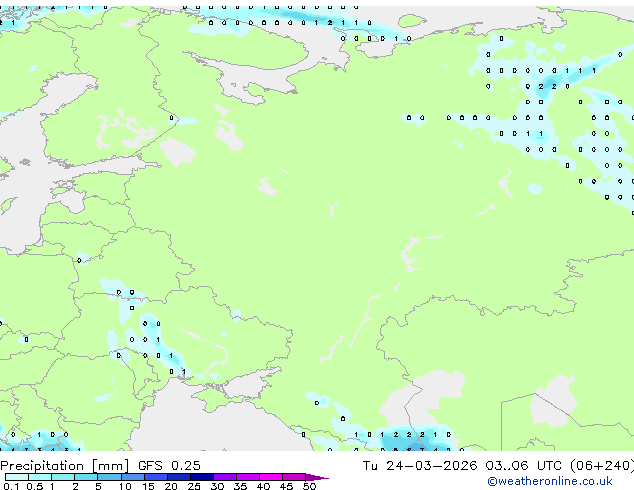The image size is (634, 490).
Task: Click the 0.1–0.5 mm lightest legend swatch
Action: click(x=17, y=477)
